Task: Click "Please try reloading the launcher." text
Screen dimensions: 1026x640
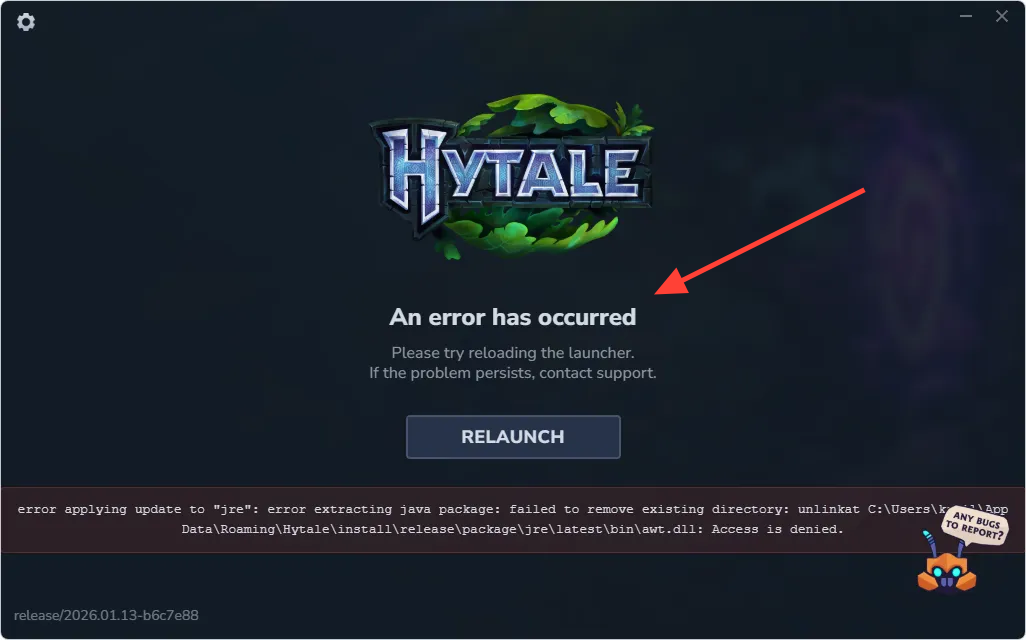Action: pyautogui.click(x=513, y=353)
